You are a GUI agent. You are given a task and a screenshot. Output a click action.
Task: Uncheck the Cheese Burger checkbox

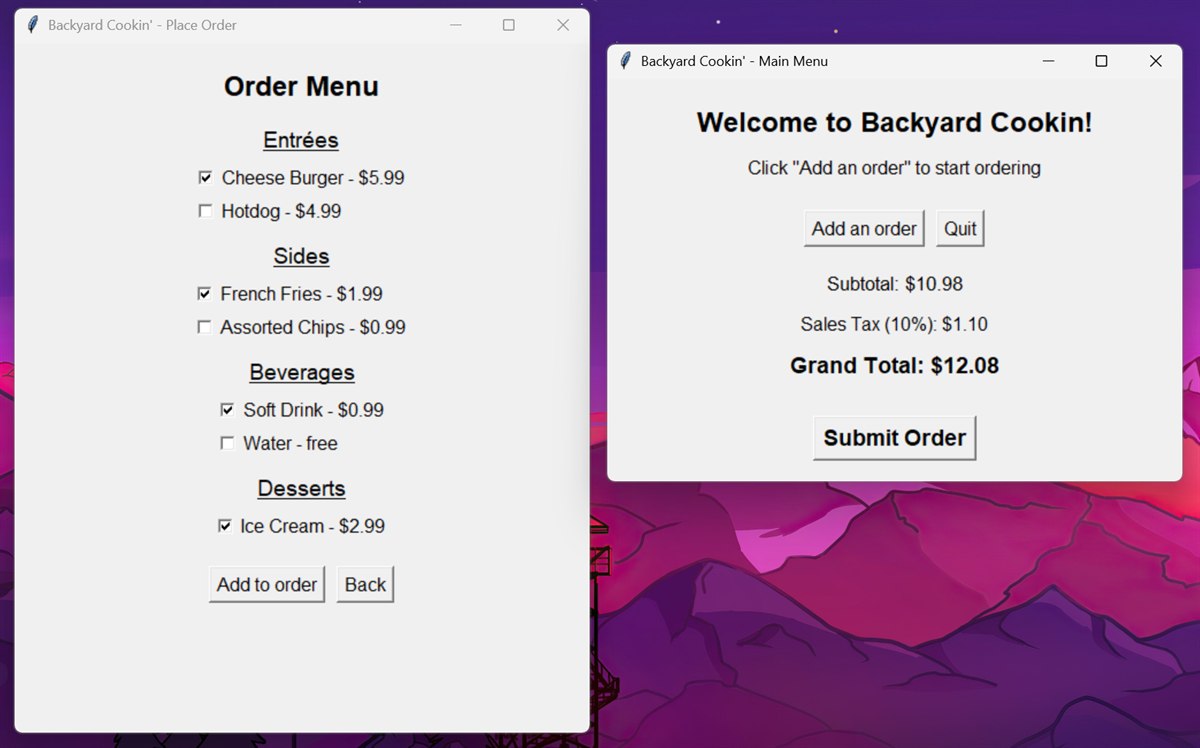(205, 178)
